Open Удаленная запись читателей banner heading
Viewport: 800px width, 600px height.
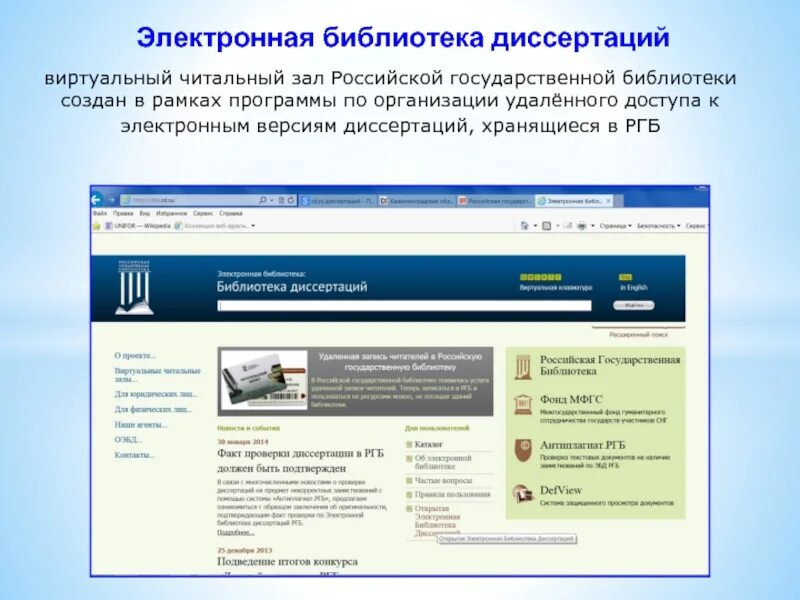point(400,362)
